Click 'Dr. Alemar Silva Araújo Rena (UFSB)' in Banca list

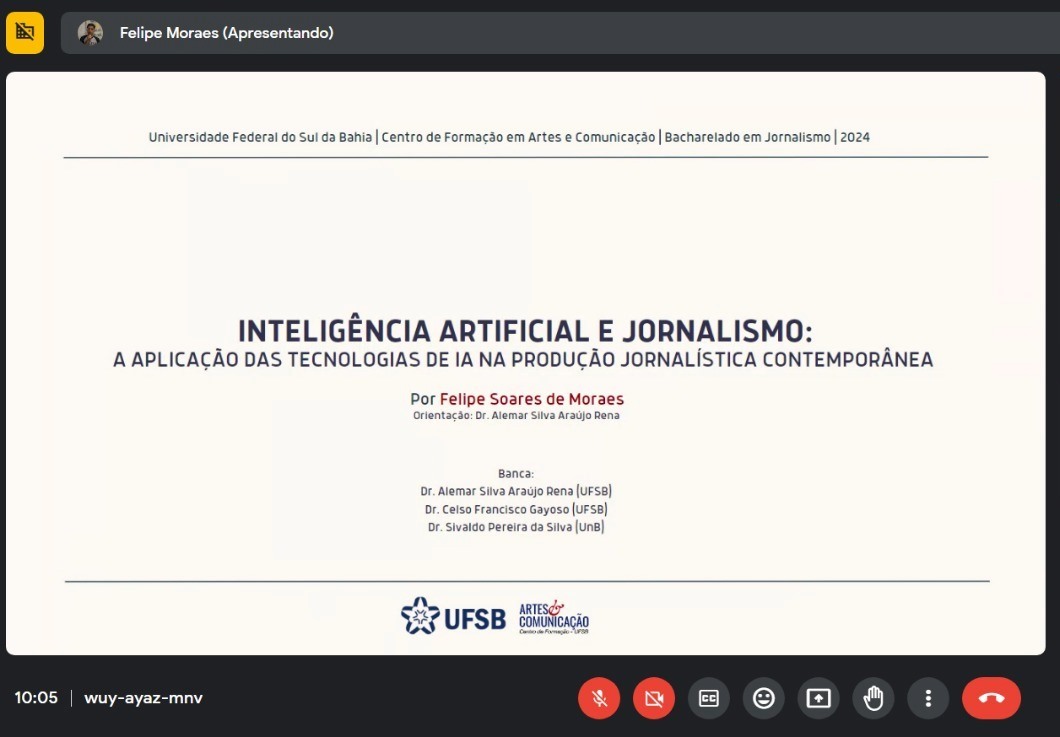tap(516, 492)
